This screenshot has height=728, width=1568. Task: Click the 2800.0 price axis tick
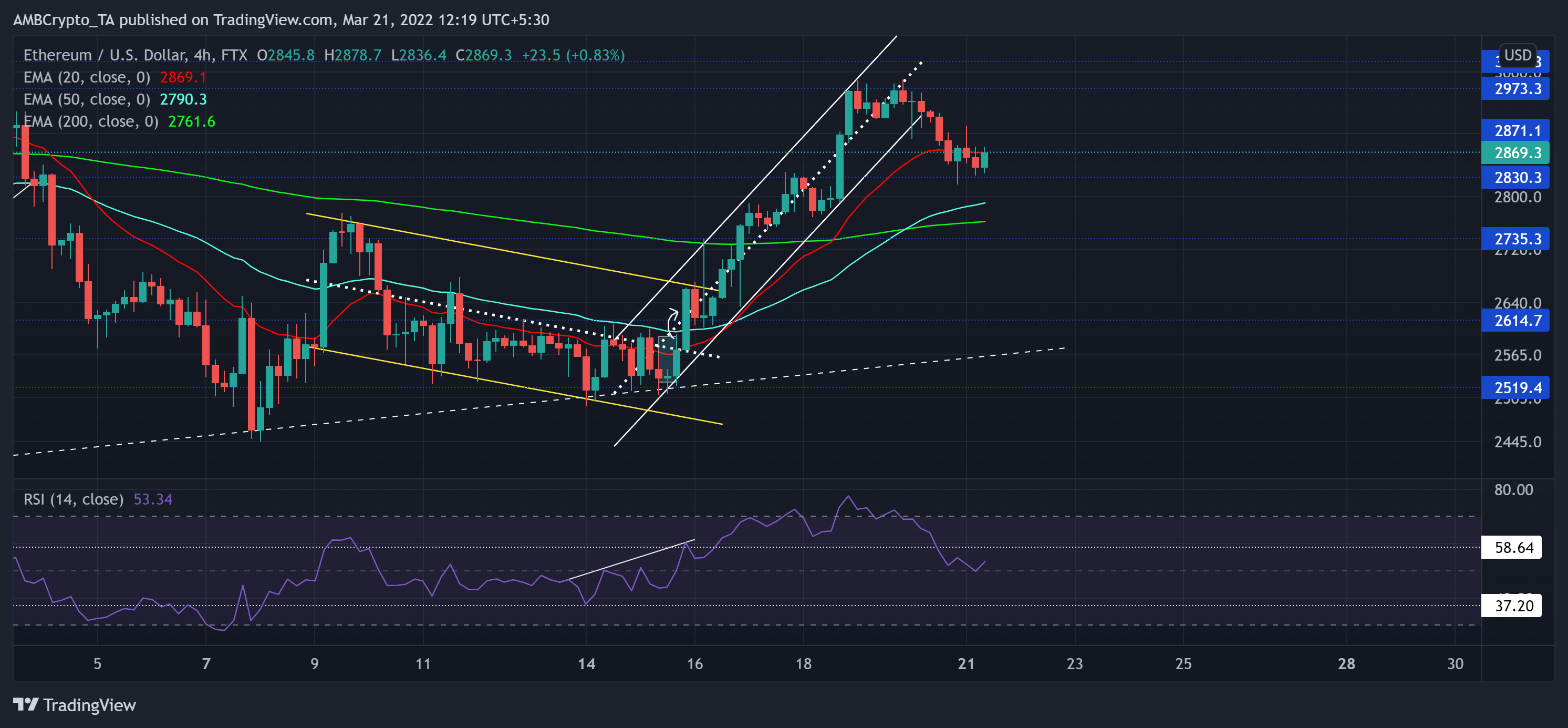[x=1518, y=198]
